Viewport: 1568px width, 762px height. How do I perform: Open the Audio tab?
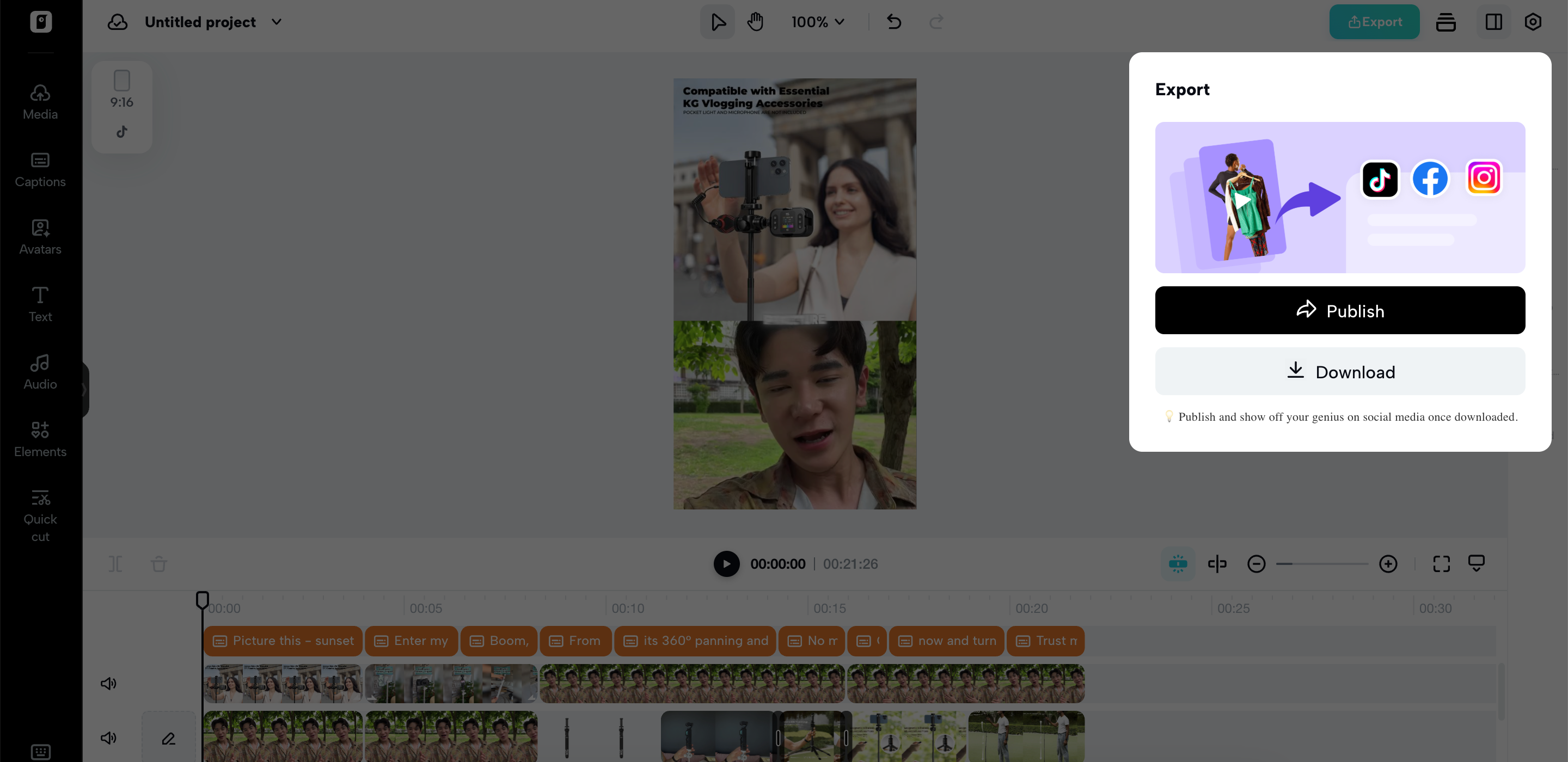click(40, 372)
